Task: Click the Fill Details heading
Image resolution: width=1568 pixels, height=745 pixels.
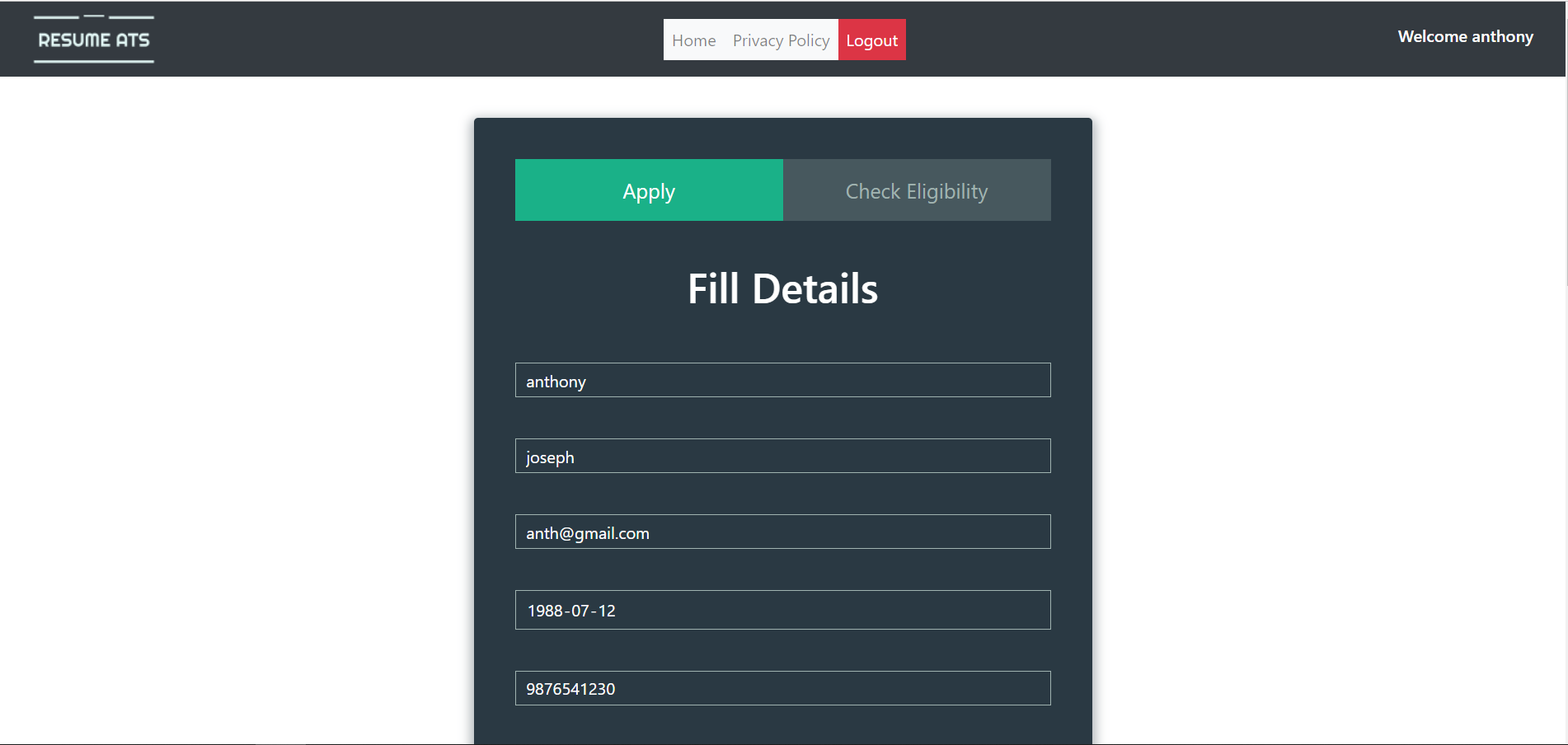Action: 782,288
